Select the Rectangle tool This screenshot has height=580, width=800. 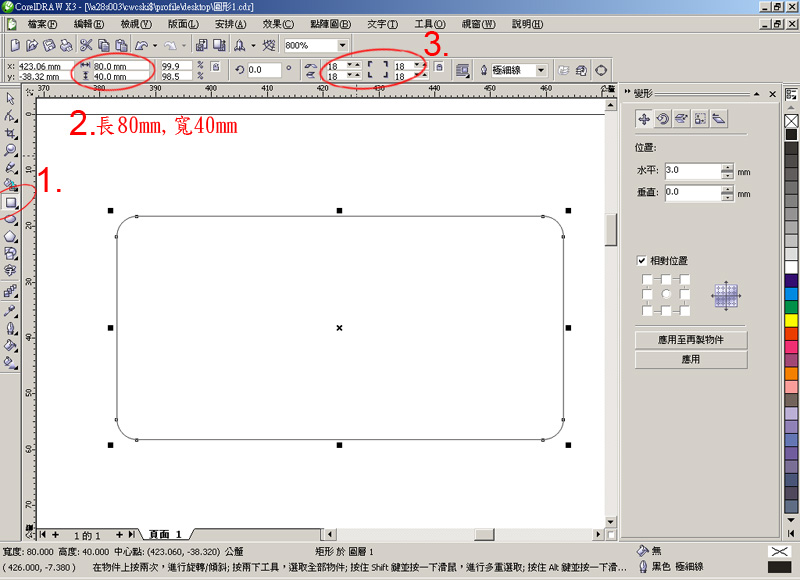[10, 203]
